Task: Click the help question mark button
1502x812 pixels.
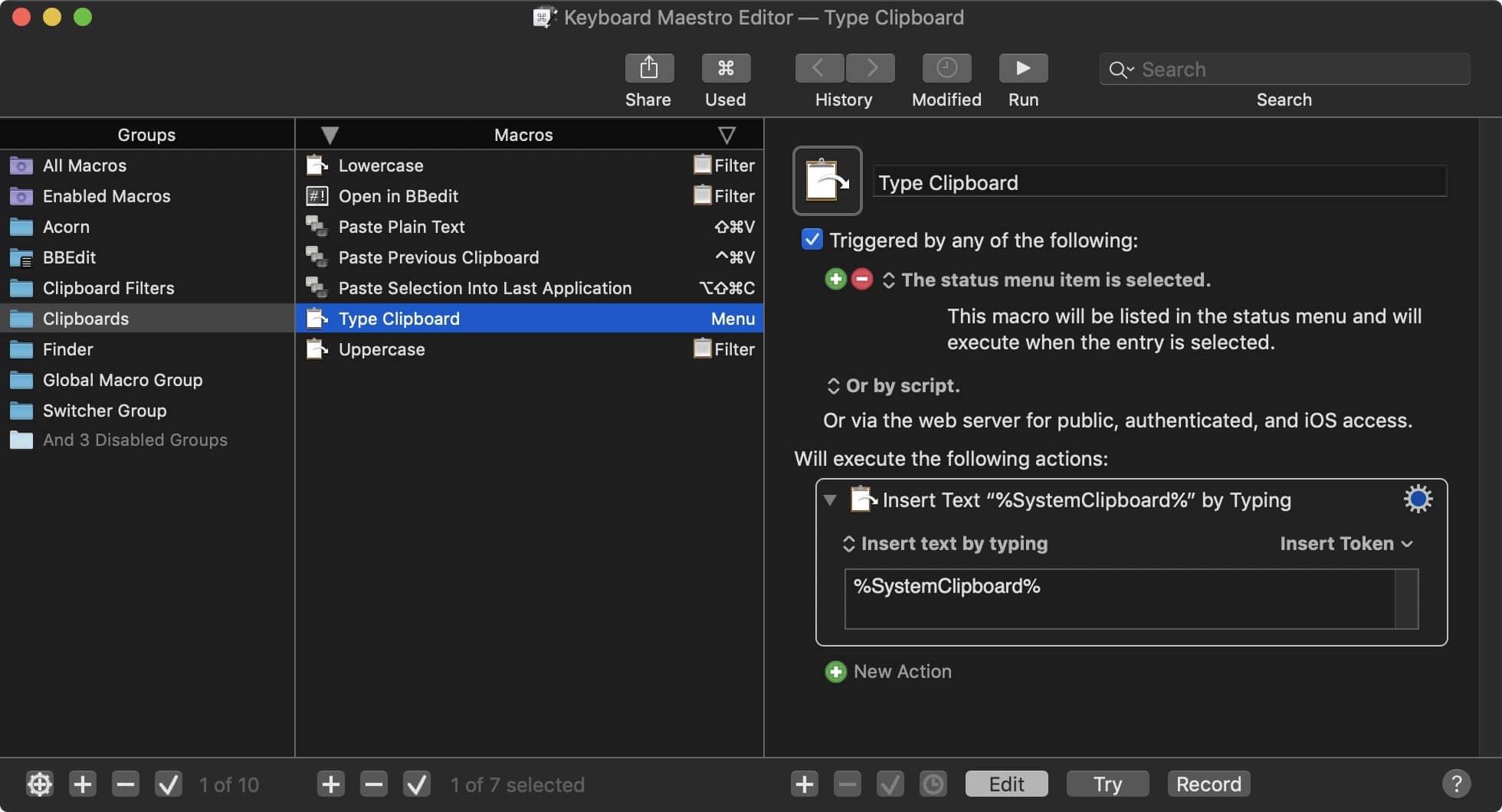Action: 1455,784
